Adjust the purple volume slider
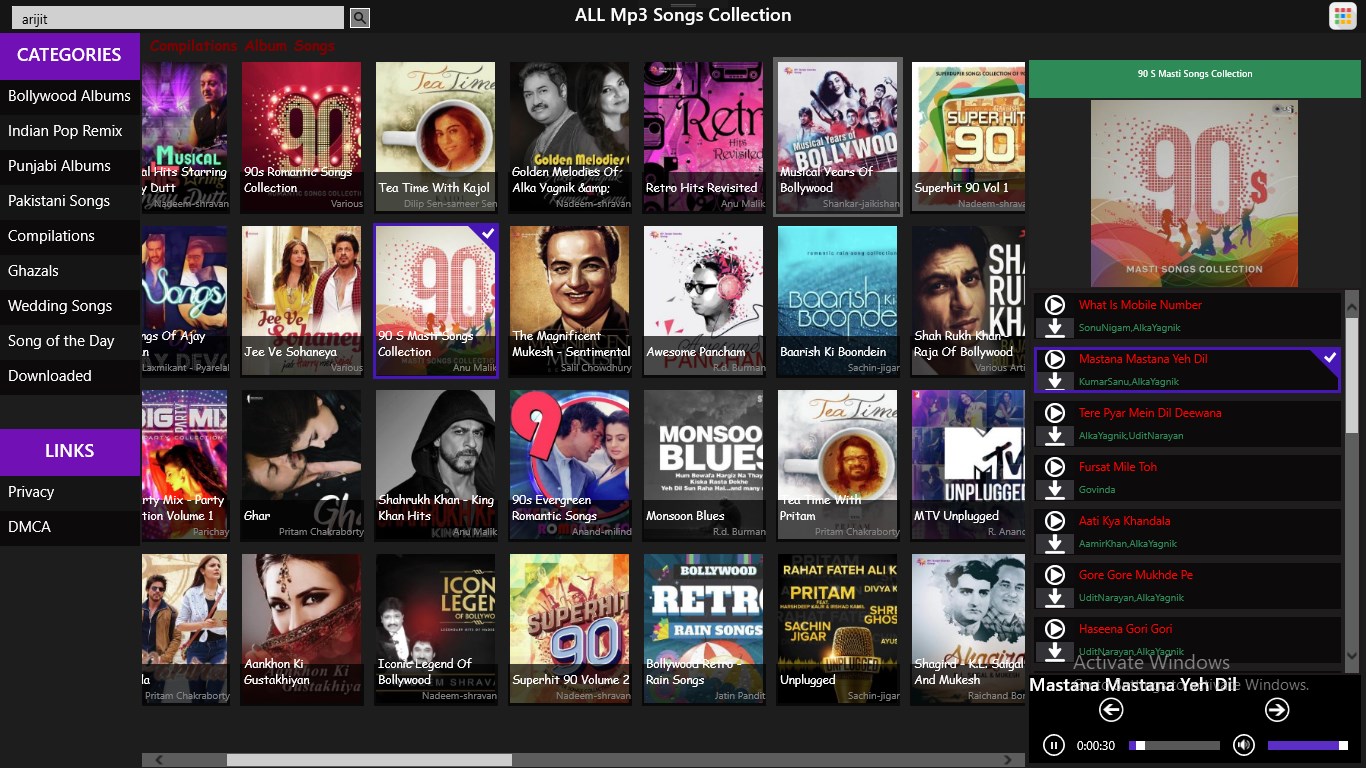The width and height of the screenshot is (1366, 768). click(x=1308, y=745)
